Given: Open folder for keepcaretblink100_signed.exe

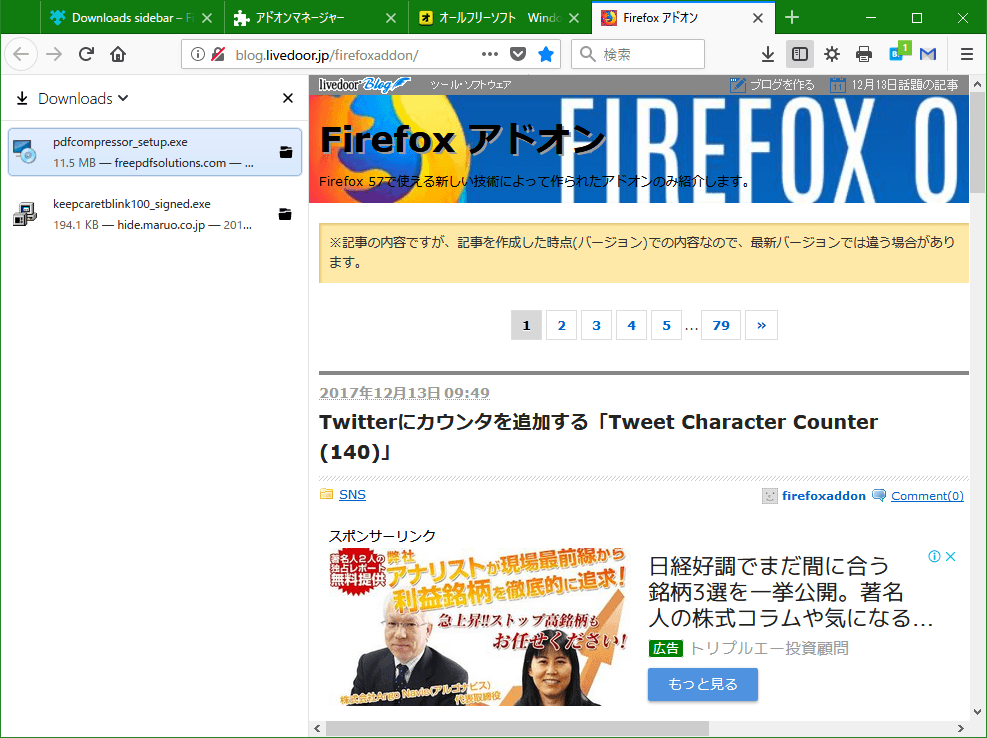Looking at the screenshot, I should (285, 214).
